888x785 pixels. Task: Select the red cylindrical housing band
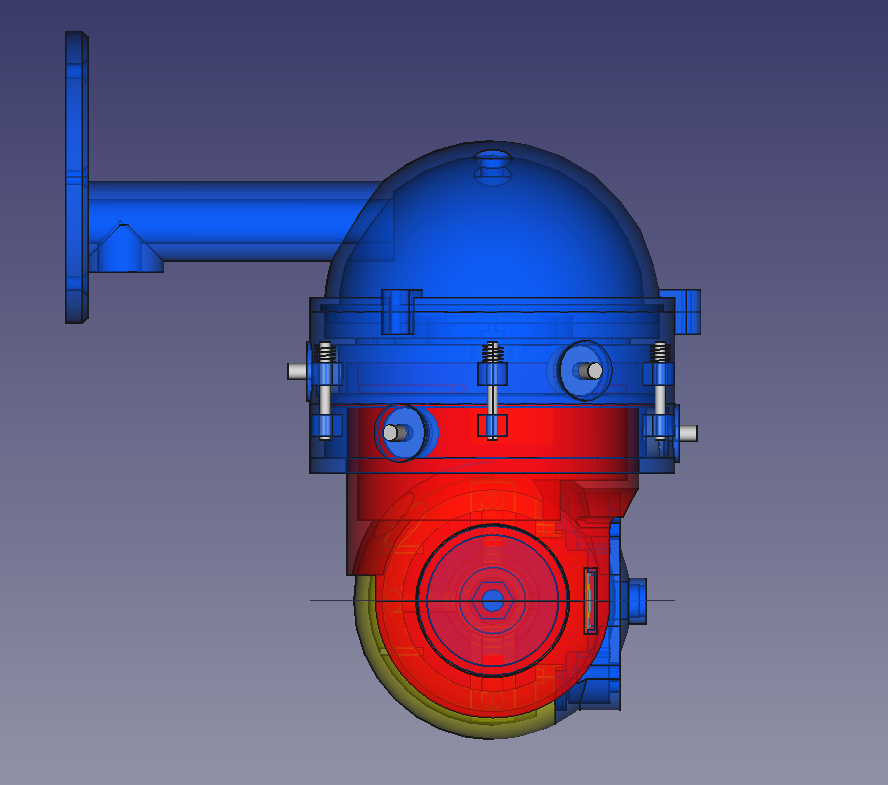pyautogui.click(x=492, y=439)
